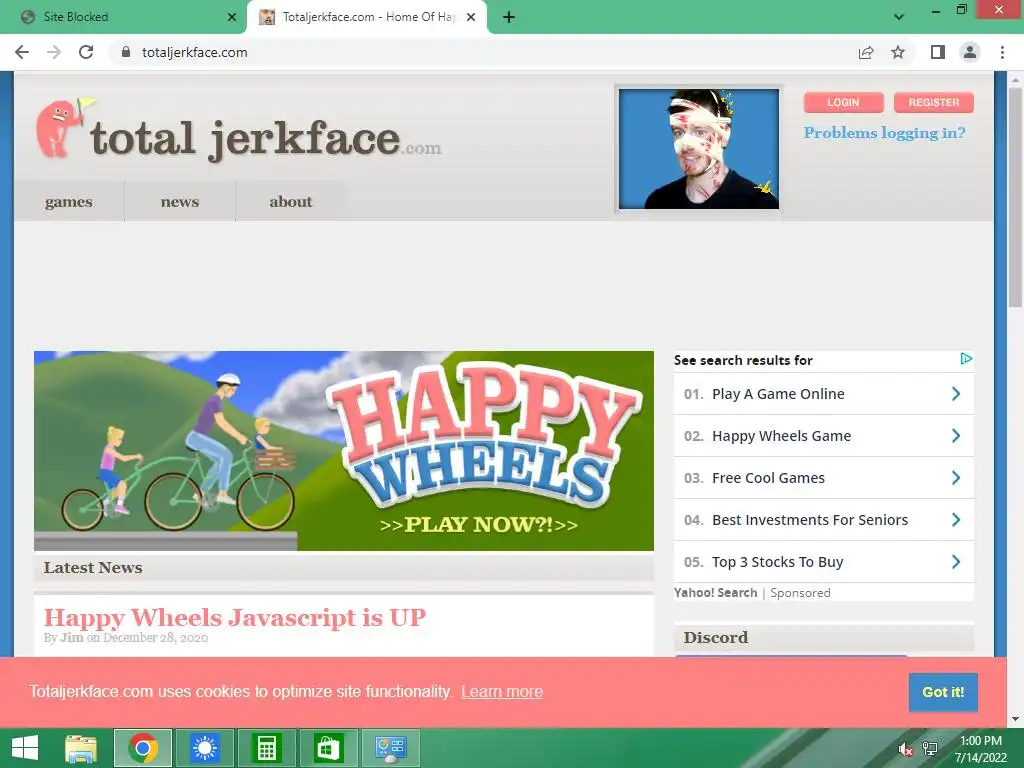The width and height of the screenshot is (1024, 768).
Task: Select ad result Top 3 Stocks To Buy
Action: point(777,562)
